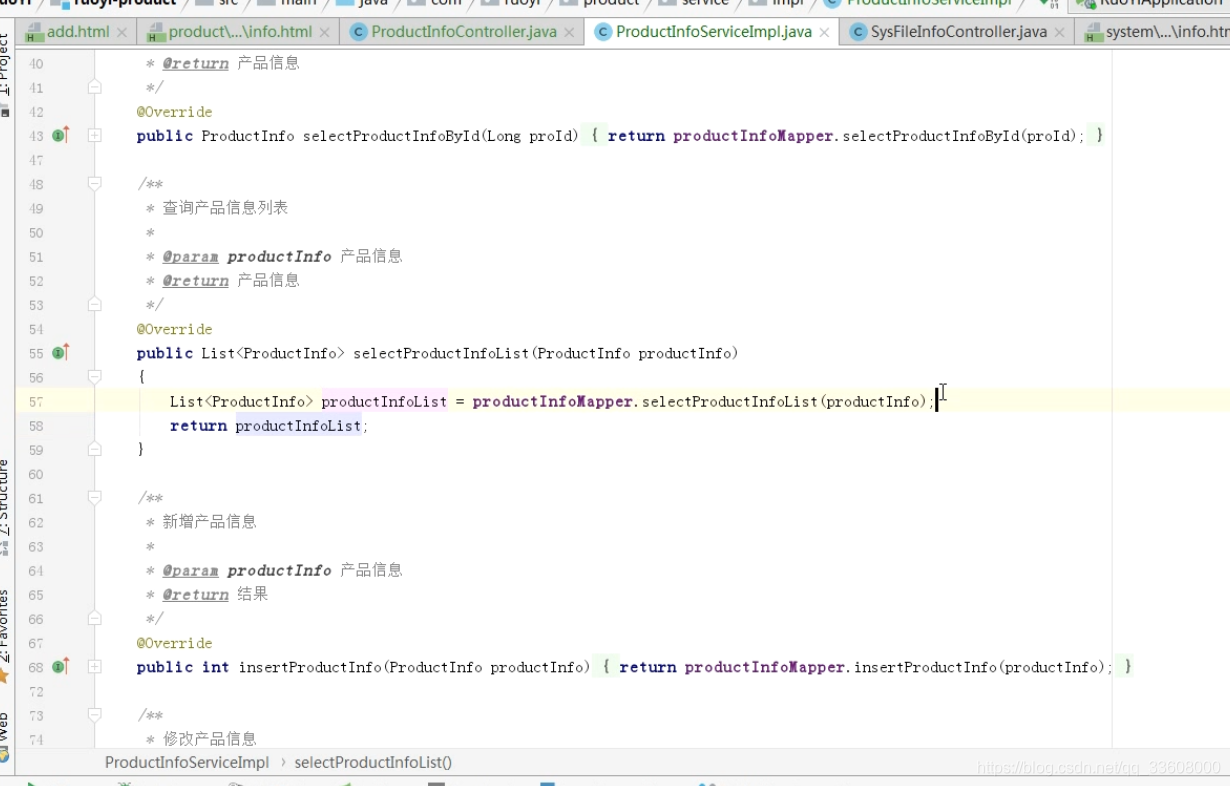
Task: Close the SysFileInfoController.java tab
Action: click(x=1060, y=32)
